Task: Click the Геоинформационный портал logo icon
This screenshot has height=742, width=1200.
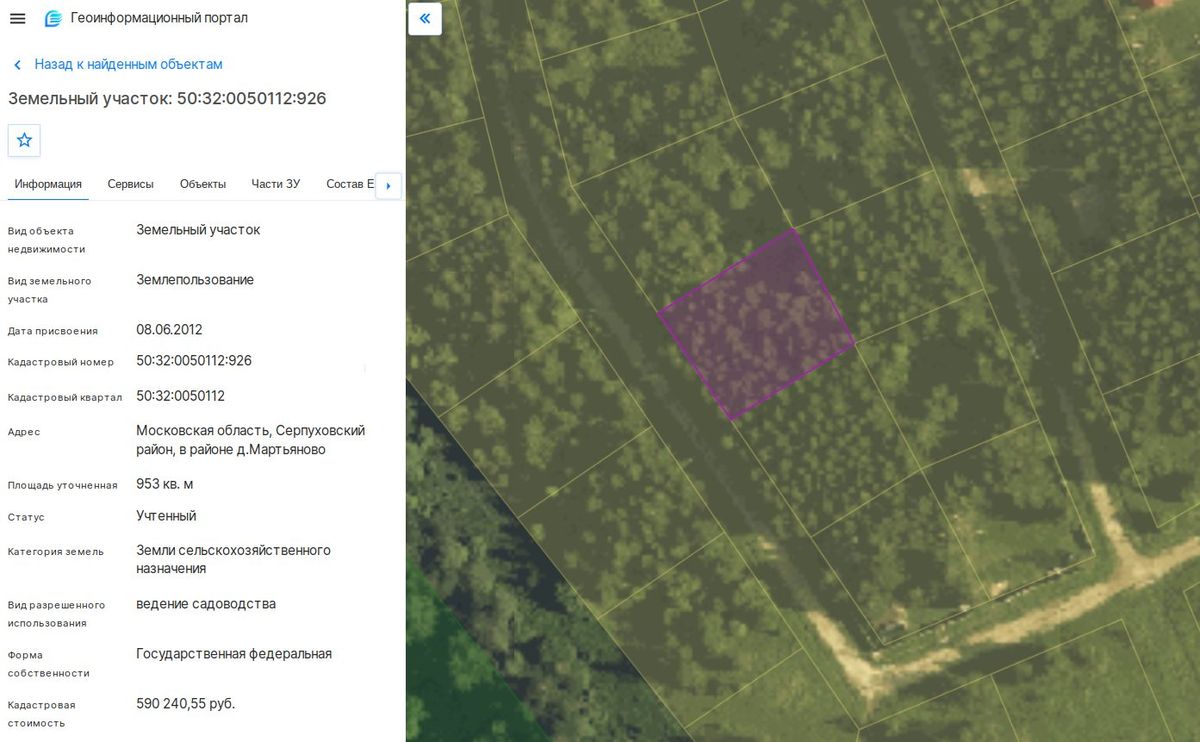Action: (x=53, y=18)
